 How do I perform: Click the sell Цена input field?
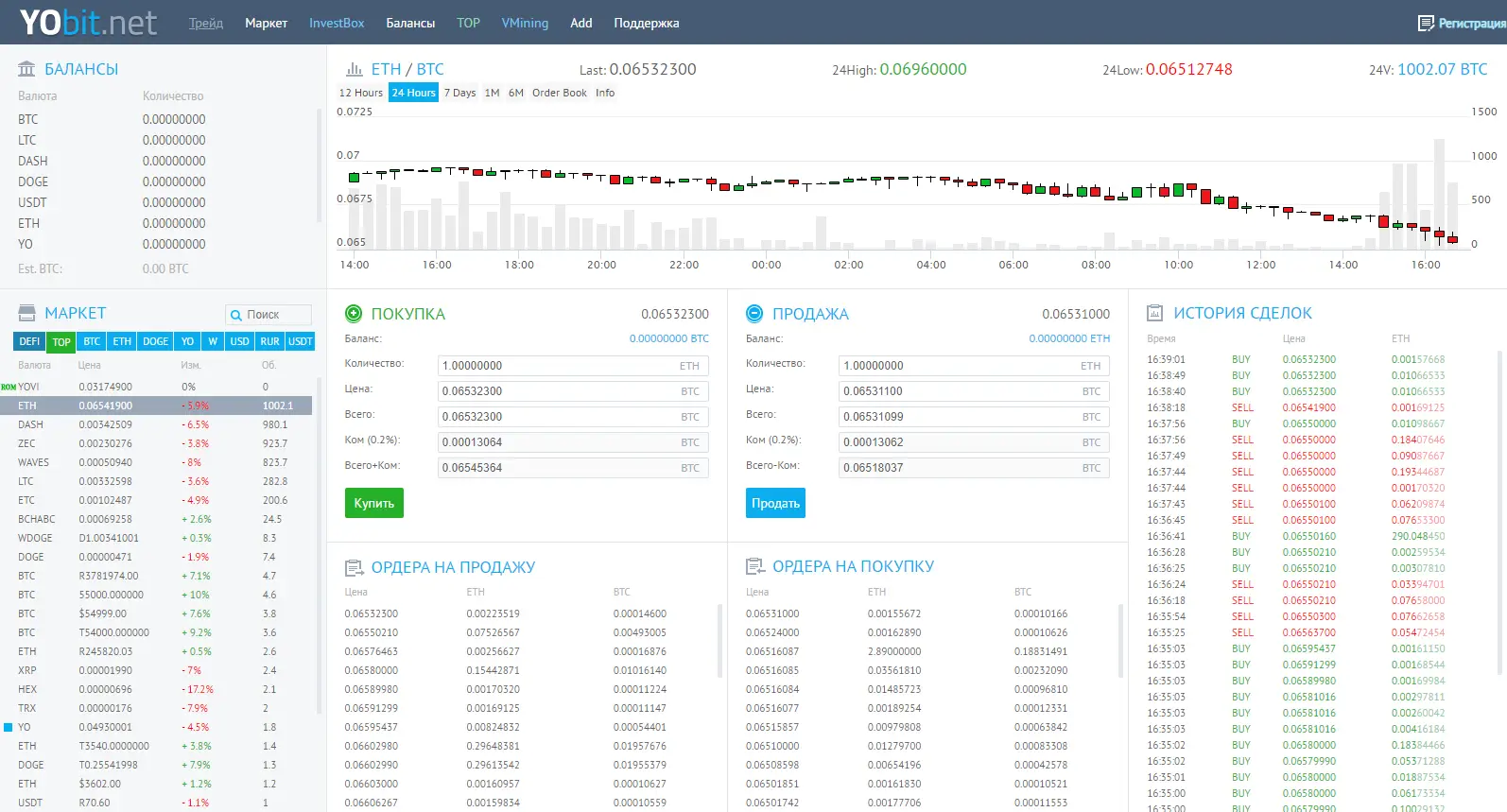(975, 391)
